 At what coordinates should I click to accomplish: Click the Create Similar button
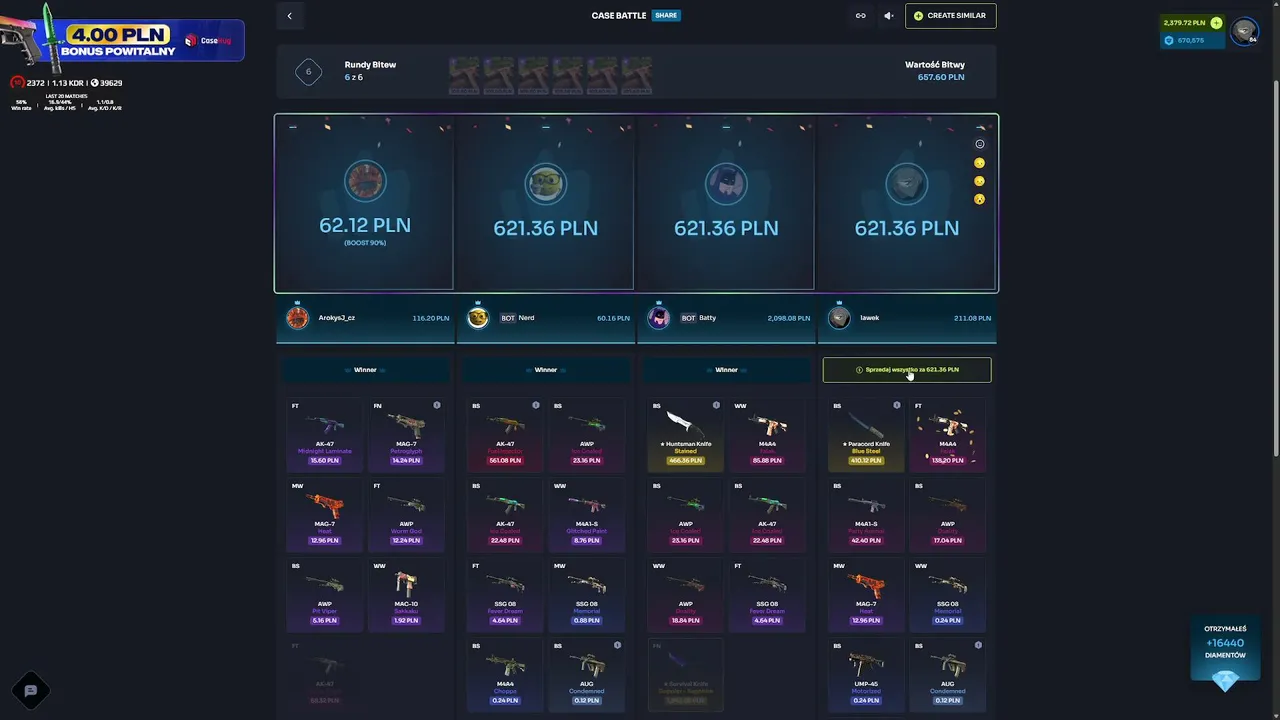point(951,16)
